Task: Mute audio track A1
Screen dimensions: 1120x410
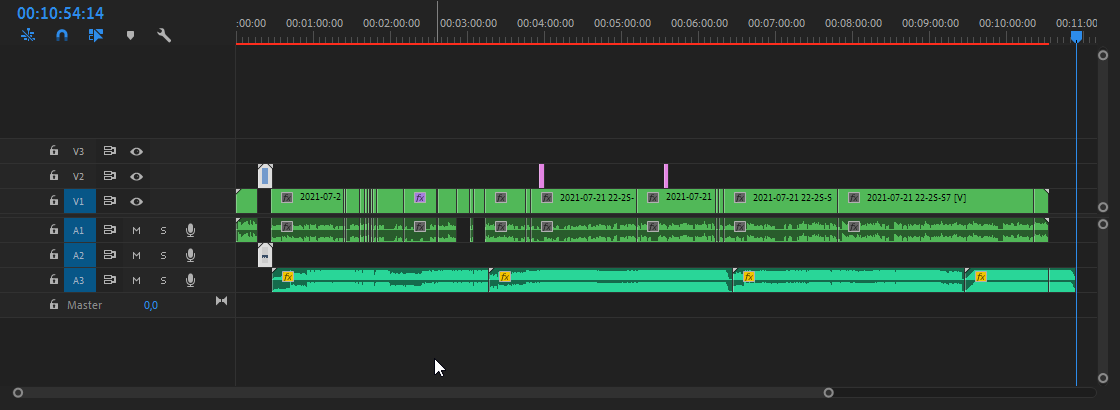Action: tap(137, 230)
